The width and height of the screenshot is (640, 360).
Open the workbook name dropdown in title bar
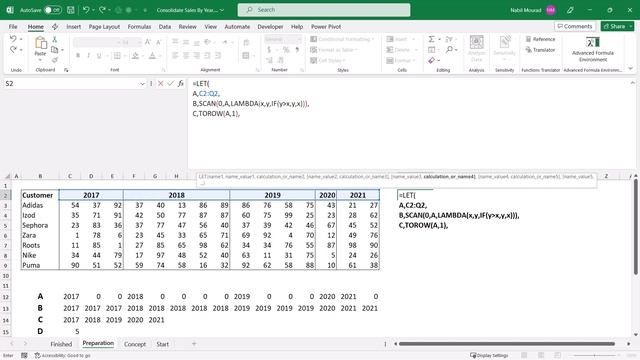(x=222, y=10)
